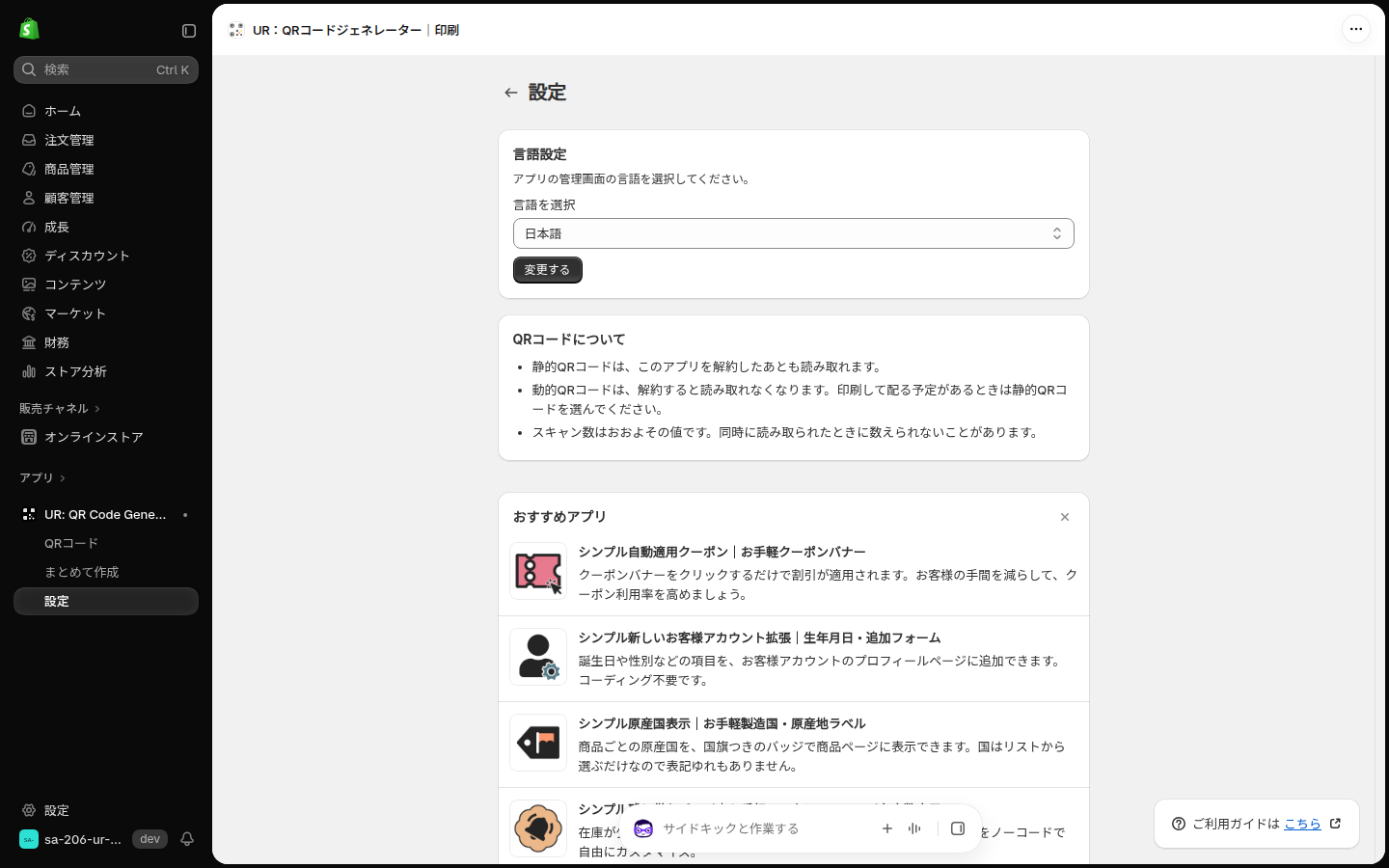The height and width of the screenshot is (868, 1389).
Task: Open シンプル原産国表示 app title
Action: [722, 723]
